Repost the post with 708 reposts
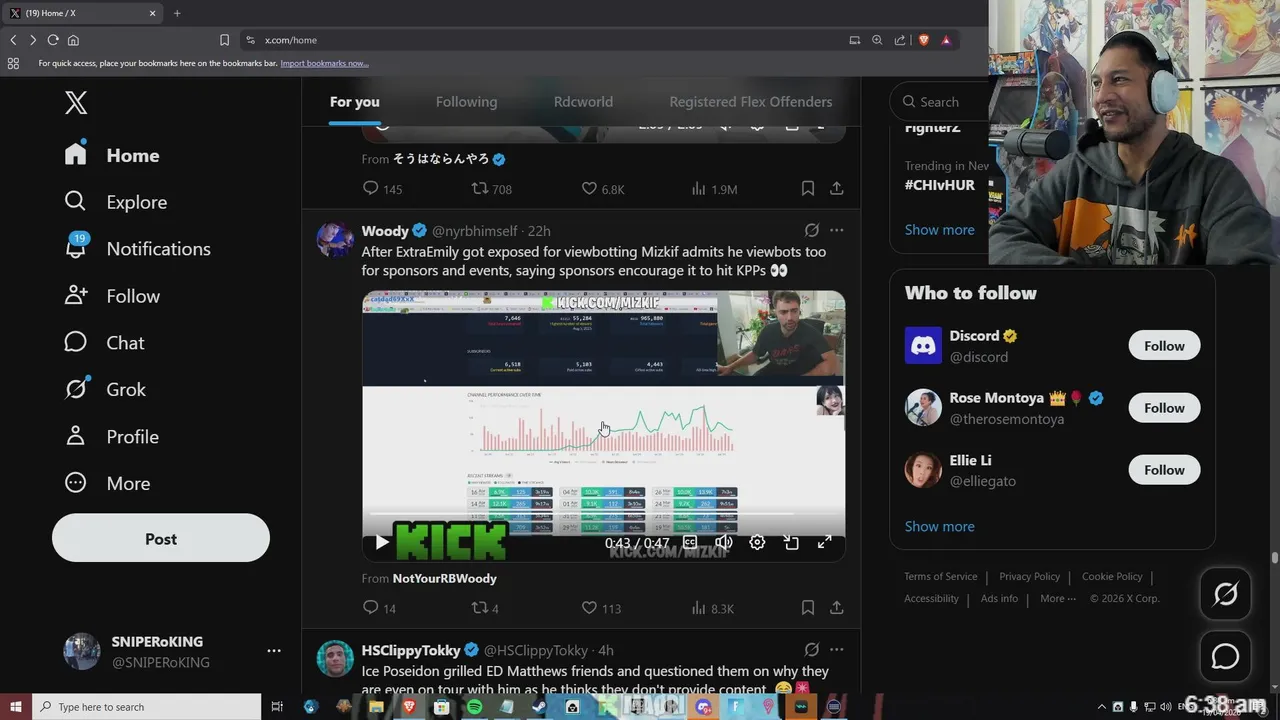The image size is (1280, 720). point(491,188)
